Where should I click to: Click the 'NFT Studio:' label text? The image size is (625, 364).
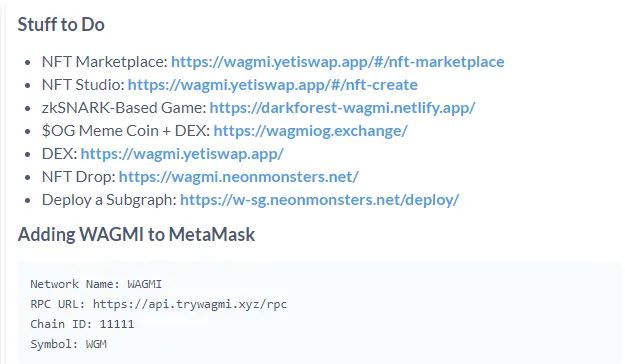pos(83,85)
